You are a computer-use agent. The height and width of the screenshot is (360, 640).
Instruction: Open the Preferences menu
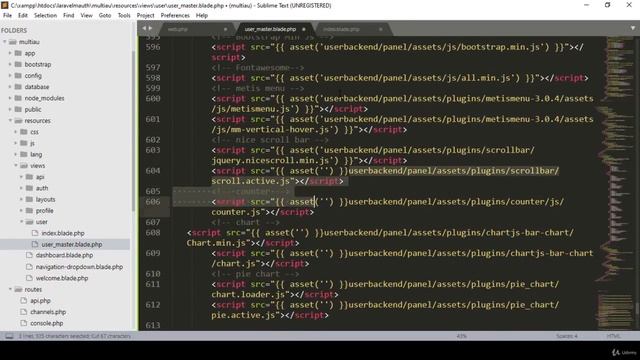point(175,16)
